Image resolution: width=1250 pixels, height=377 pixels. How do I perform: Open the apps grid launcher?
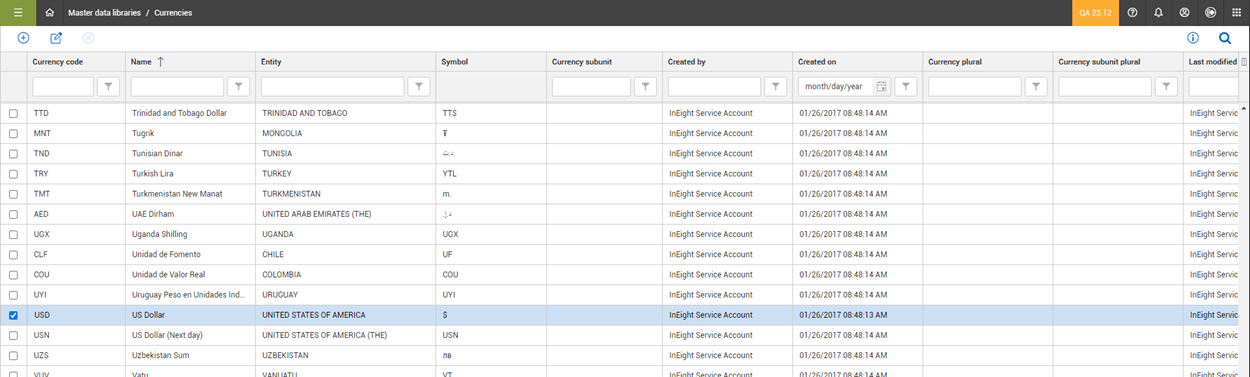pos(1236,13)
